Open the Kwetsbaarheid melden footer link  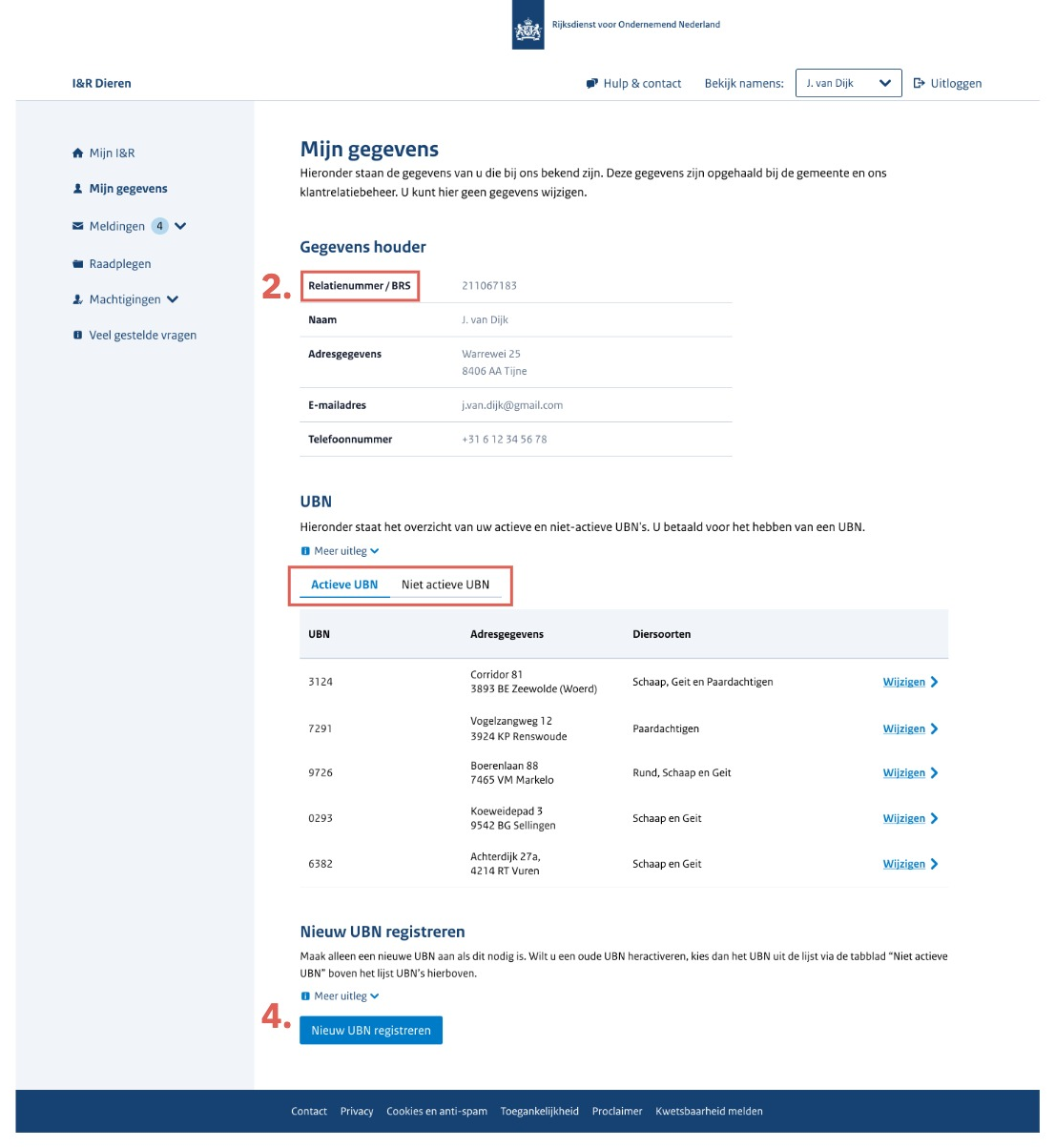tap(709, 1112)
